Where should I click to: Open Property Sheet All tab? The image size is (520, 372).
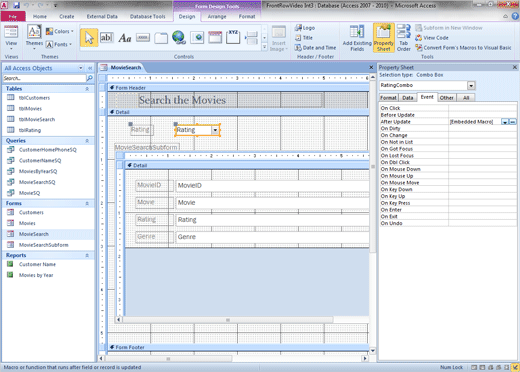click(x=466, y=98)
